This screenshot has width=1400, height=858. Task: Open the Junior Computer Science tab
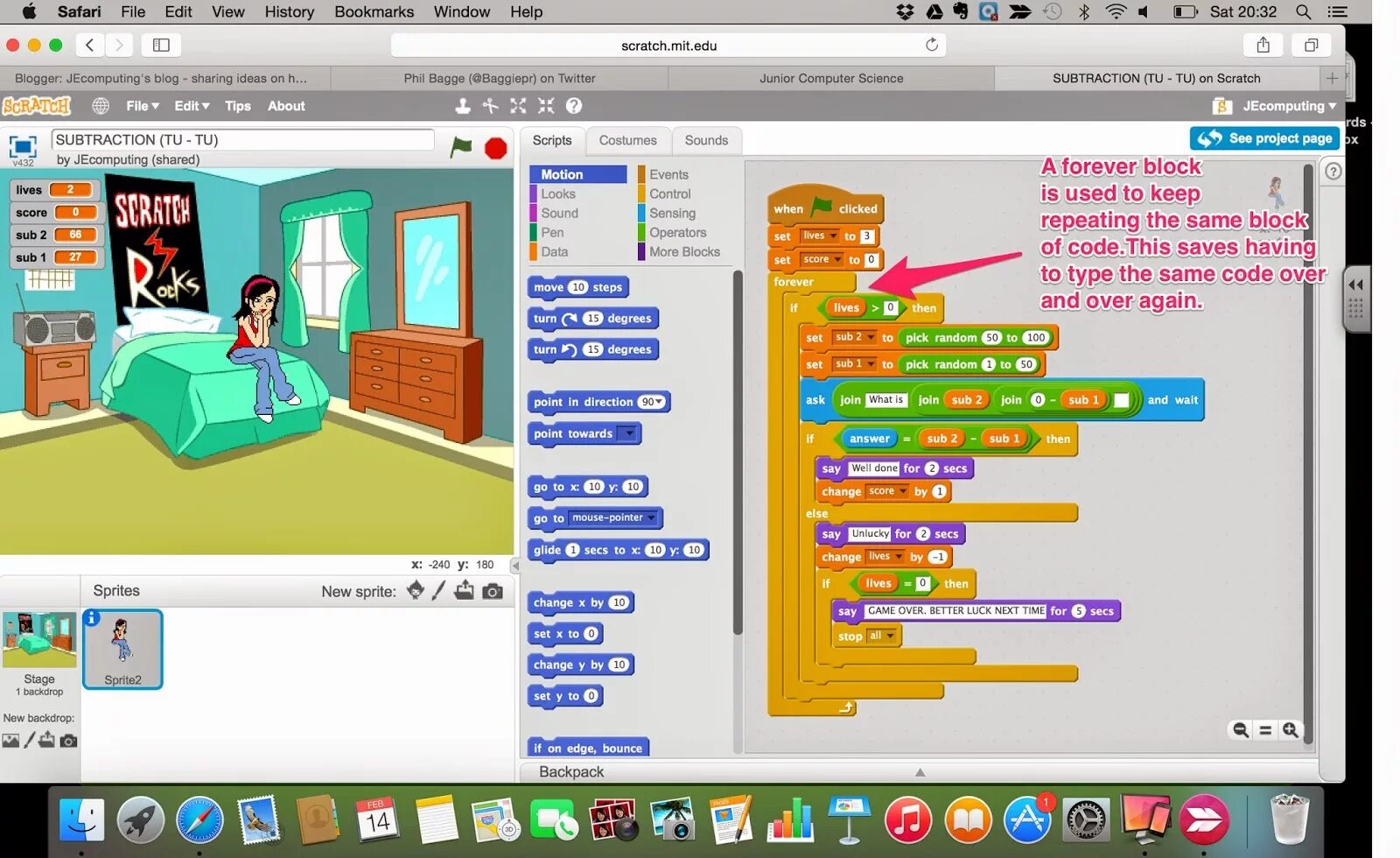tap(831, 78)
